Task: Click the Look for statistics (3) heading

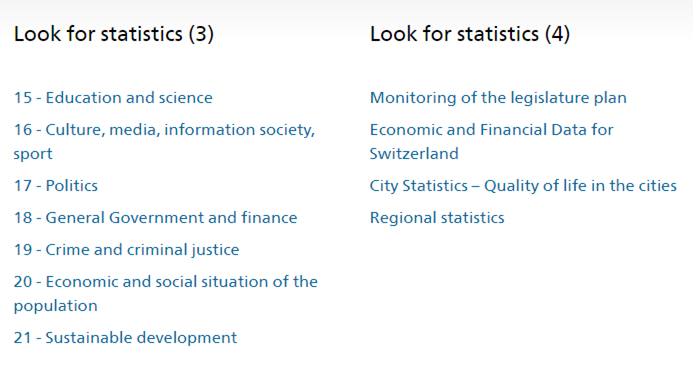Action: 114,34
